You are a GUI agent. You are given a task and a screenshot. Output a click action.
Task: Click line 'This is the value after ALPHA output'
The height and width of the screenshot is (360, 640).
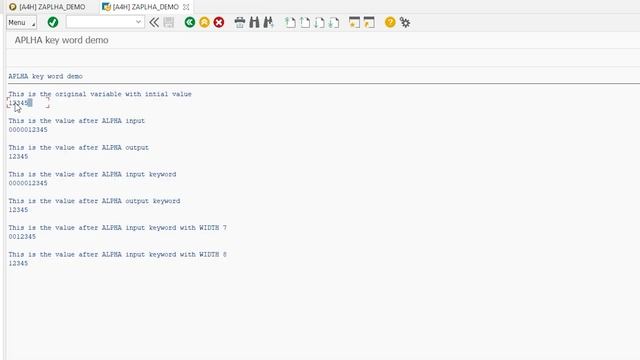point(79,148)
